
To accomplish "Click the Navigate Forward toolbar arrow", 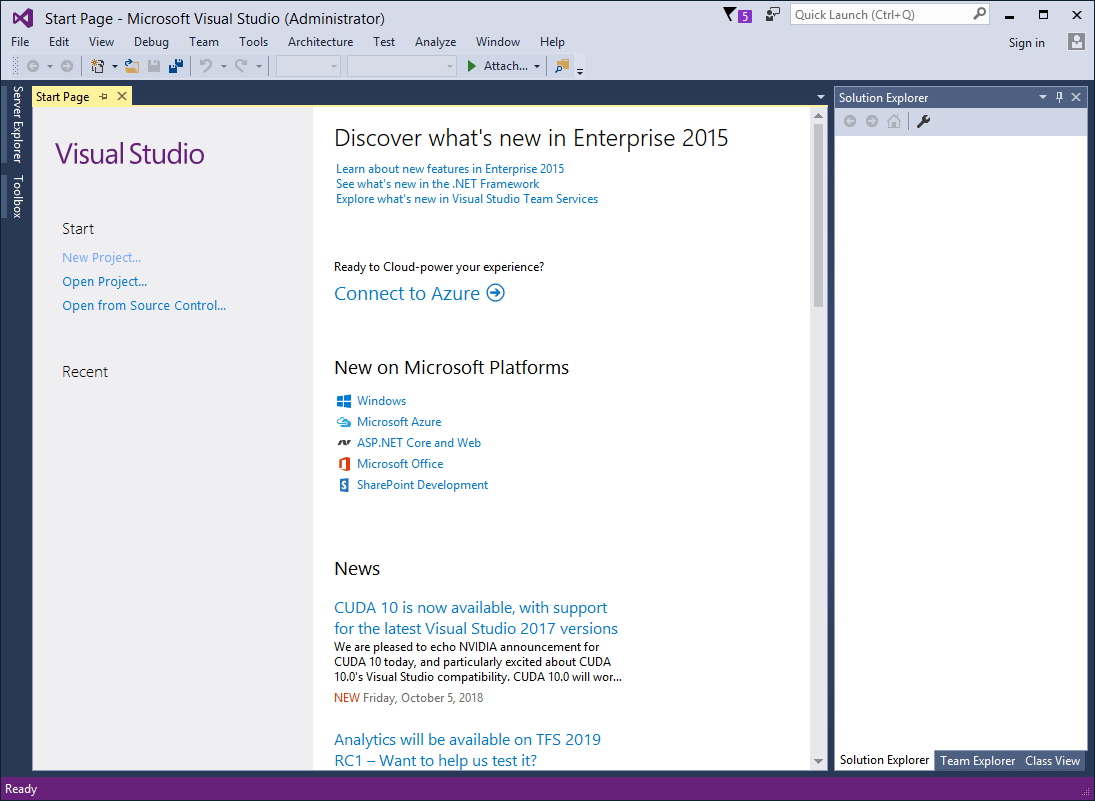I will (x=67, y=66).
